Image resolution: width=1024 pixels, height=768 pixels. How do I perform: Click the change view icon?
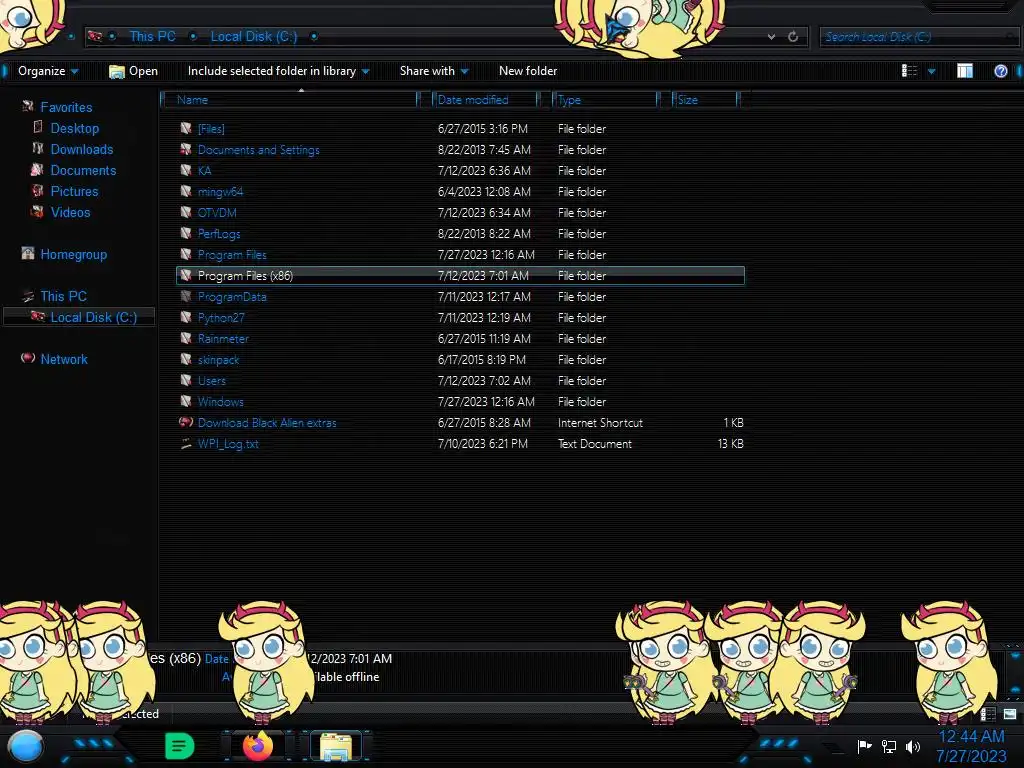909,71
